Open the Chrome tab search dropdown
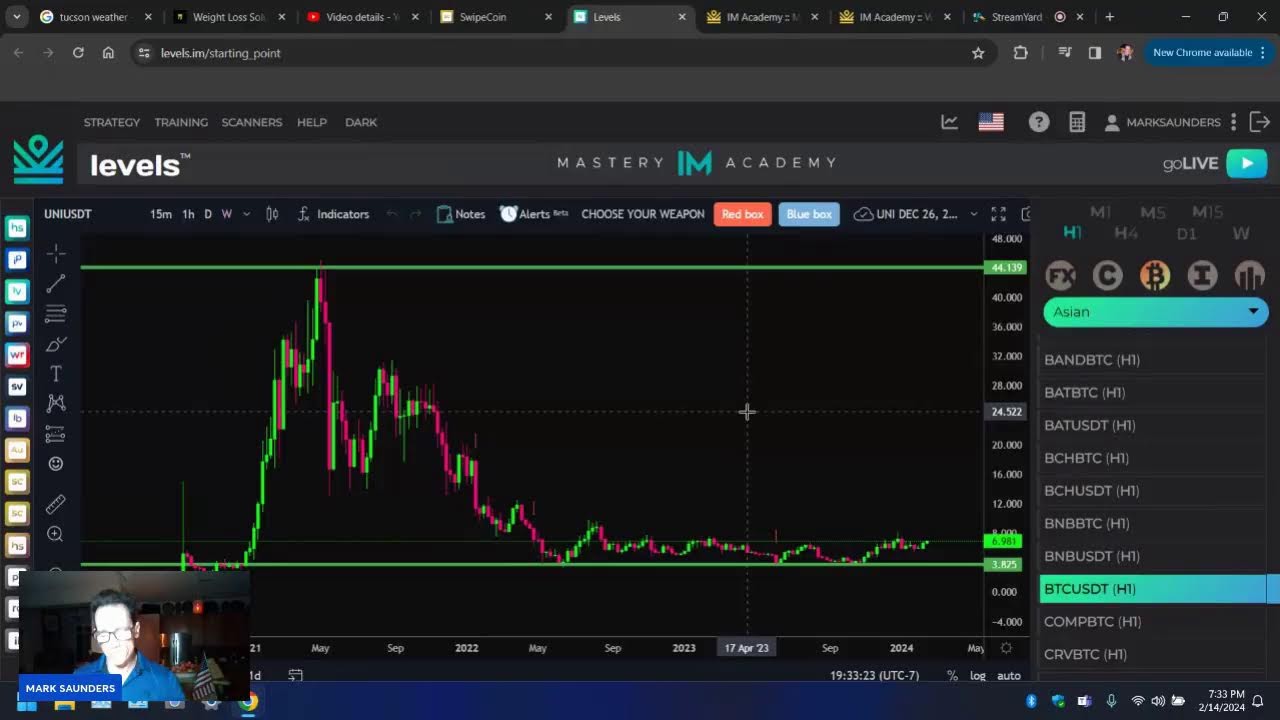The width and height of the screenshot is (1280, 720). [x=16, y=17]
